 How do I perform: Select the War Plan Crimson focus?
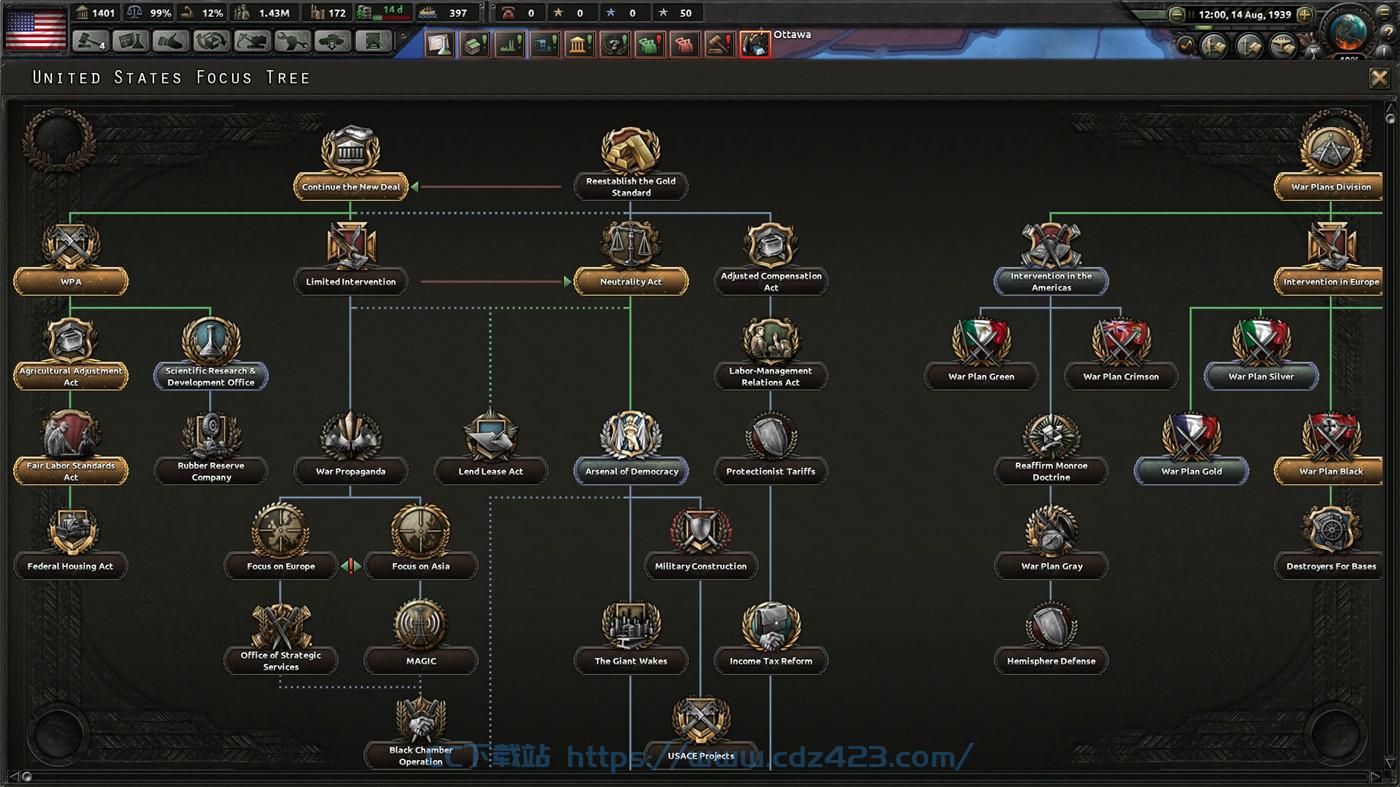click(1121, 353)
